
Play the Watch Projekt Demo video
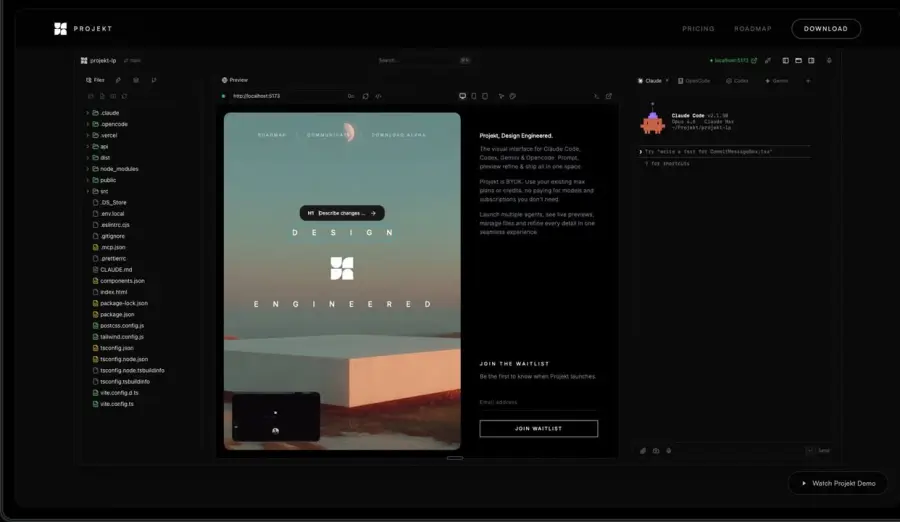[838, 484]
